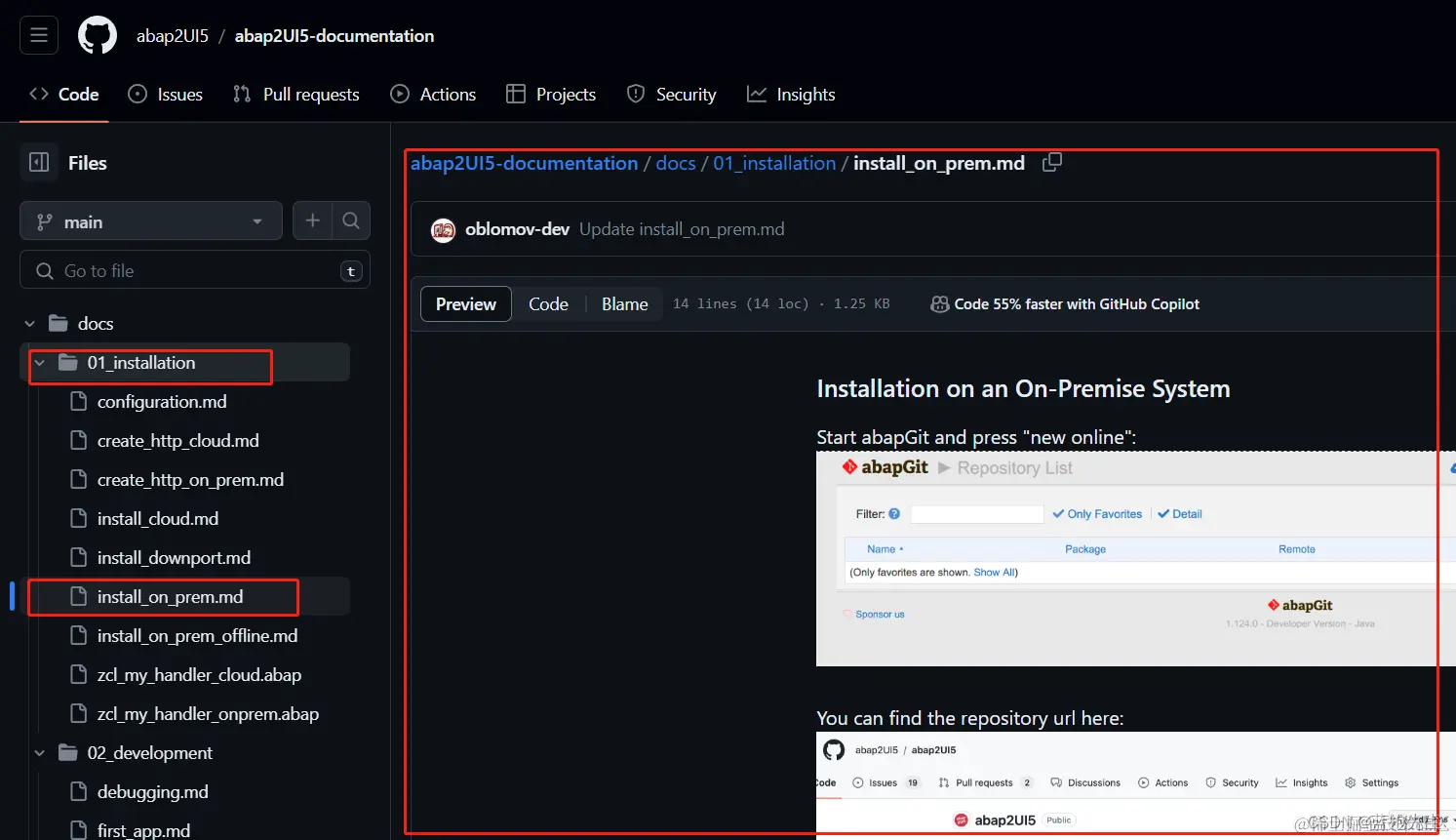Click the oblomov-dev avatar image
Viewport: 1456px width, 840px height.
point(444,230)
